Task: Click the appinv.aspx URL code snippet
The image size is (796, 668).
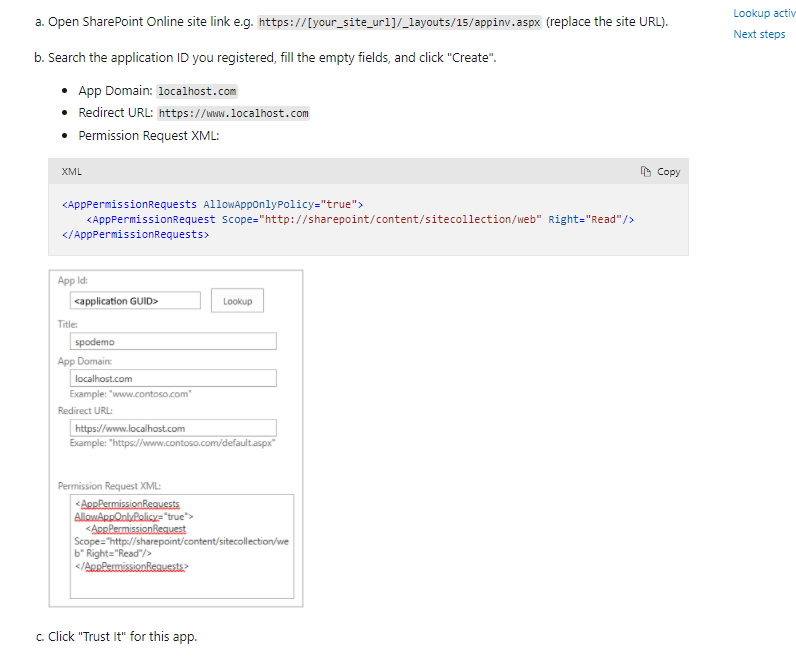Action: pyautogui.click(x=400, y=22)
